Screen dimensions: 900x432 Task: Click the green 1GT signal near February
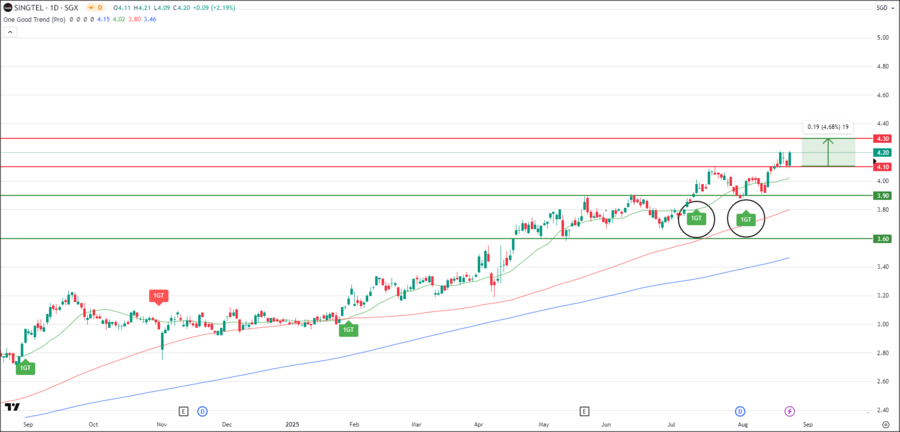click(348, 329)
